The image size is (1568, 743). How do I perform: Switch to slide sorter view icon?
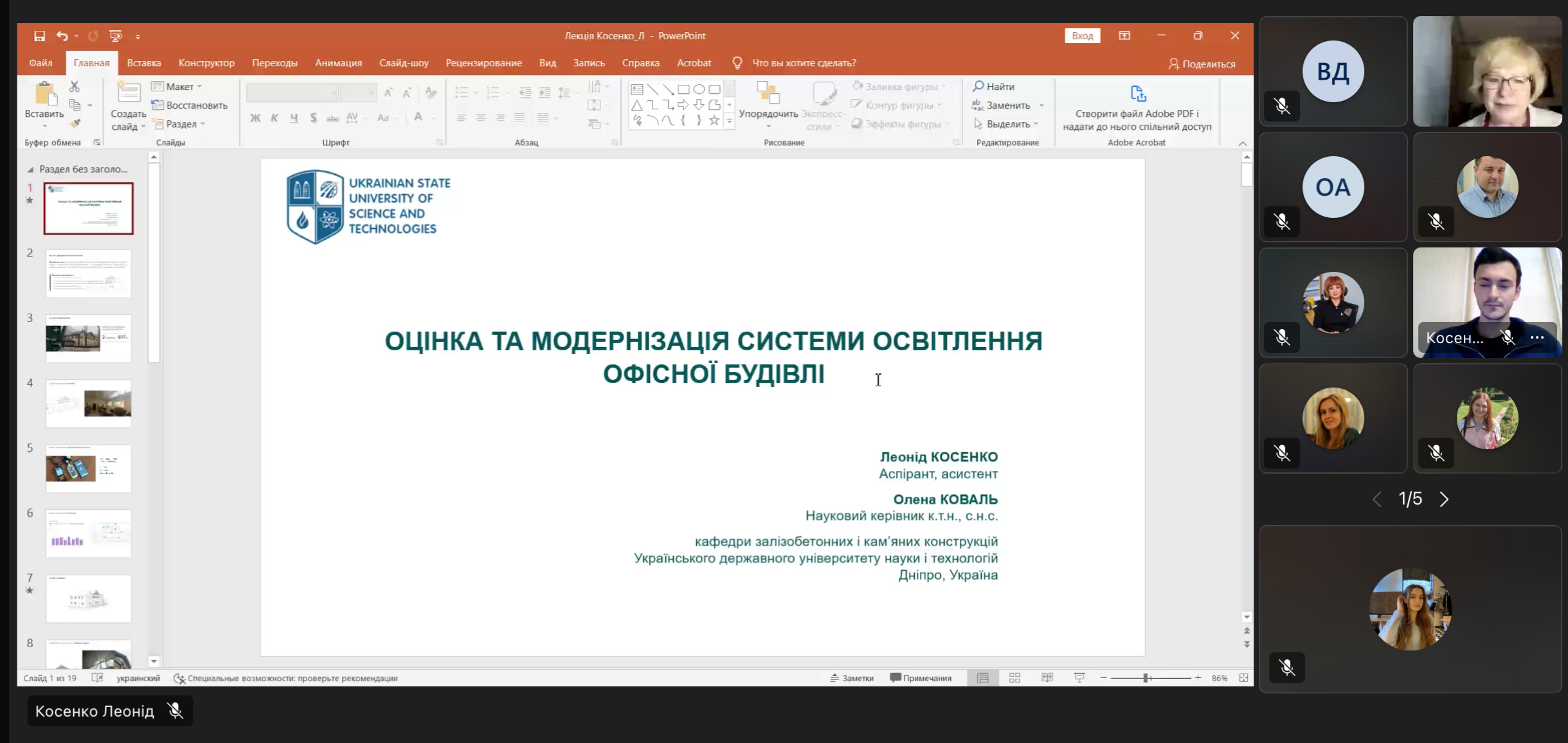[1014, 678]
